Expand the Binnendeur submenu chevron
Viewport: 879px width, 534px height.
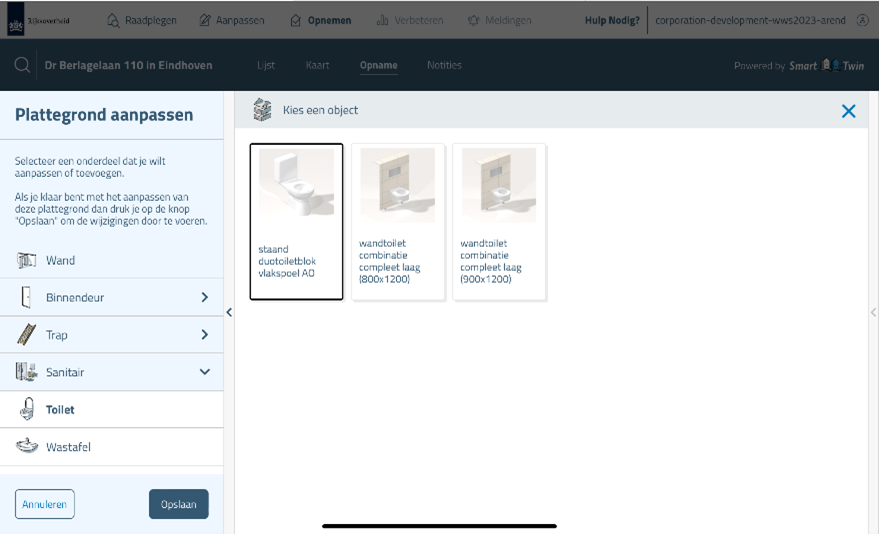[x=204, y=298]
